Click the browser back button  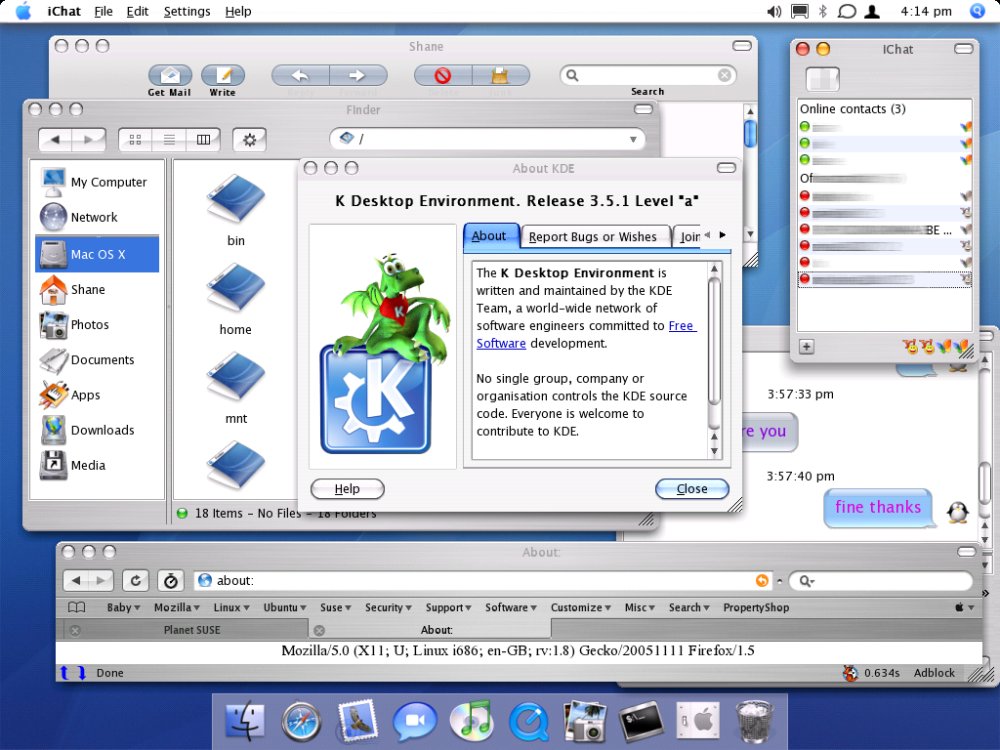click(x=77, y=580)
